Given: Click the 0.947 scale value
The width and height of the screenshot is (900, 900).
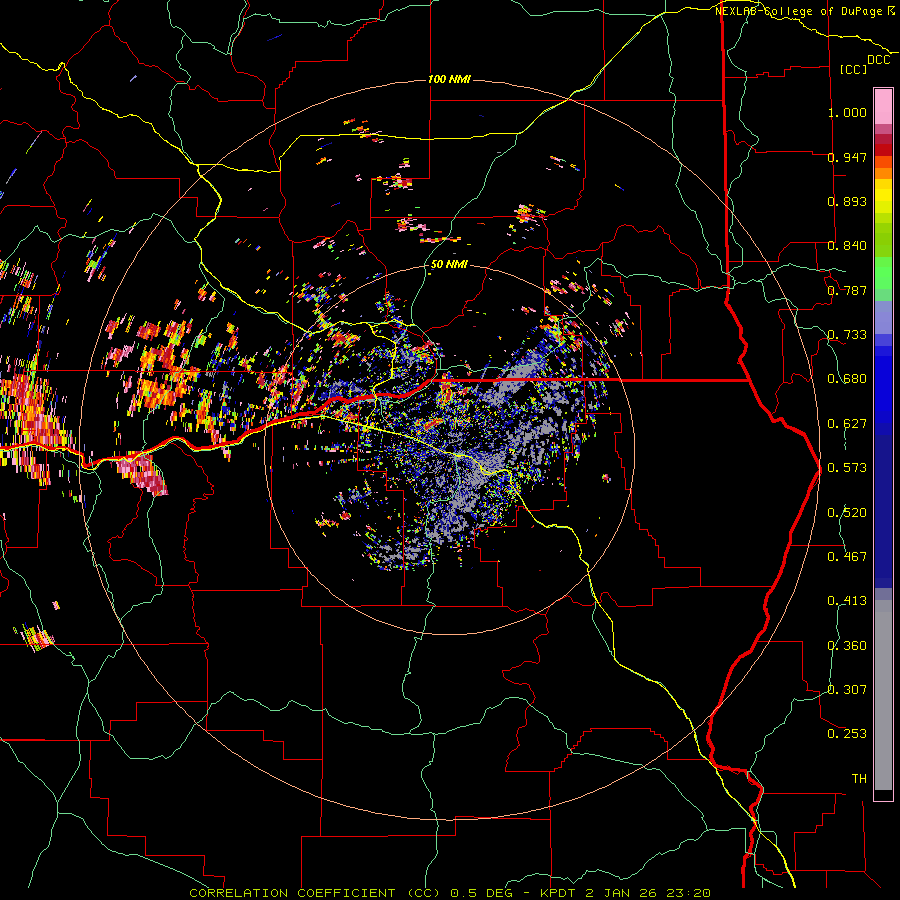Looking at the screenshot, I should click(847, 157).
